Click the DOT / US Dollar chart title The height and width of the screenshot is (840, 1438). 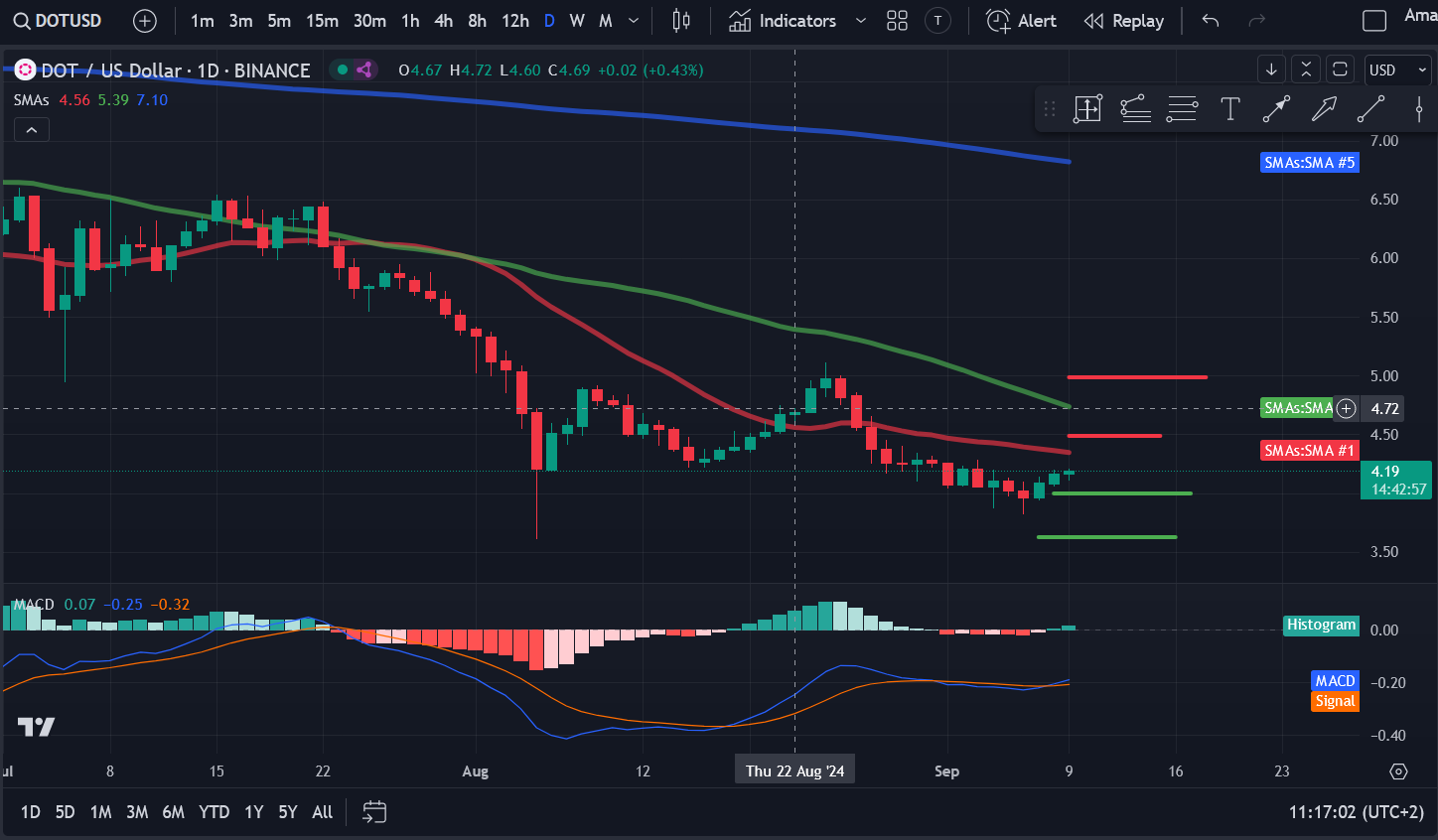(176, 70)
